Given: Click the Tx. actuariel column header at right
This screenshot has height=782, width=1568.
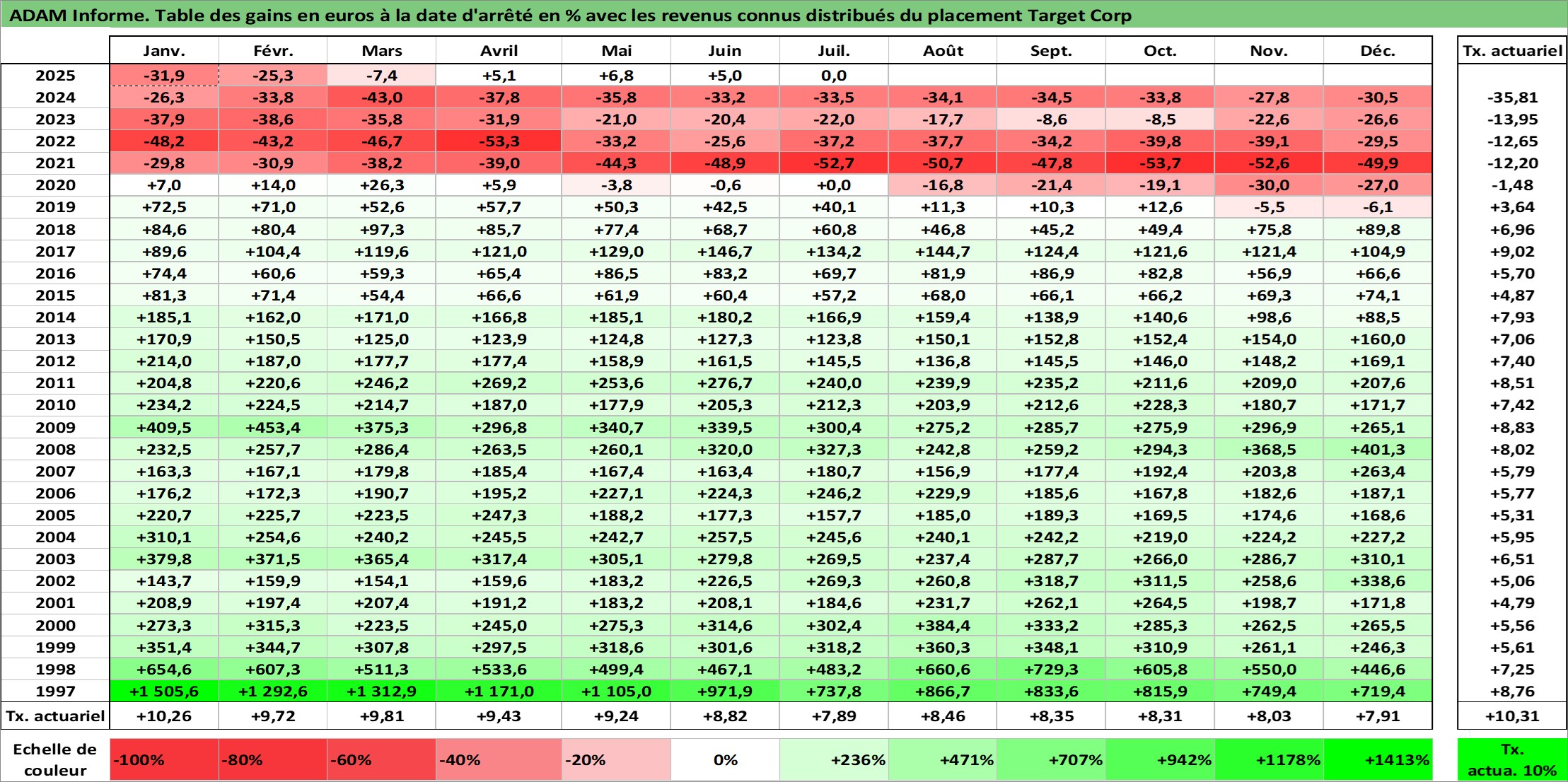Looking at the screenshot, I should click(1512, 50).
